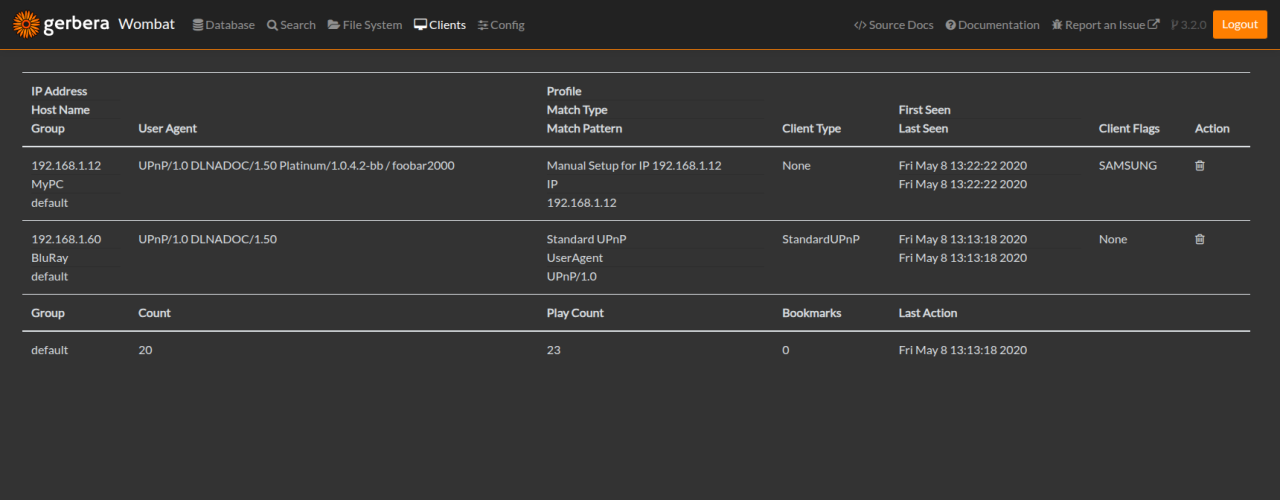Click the None client type of MyPC

[x=796, y=166]
